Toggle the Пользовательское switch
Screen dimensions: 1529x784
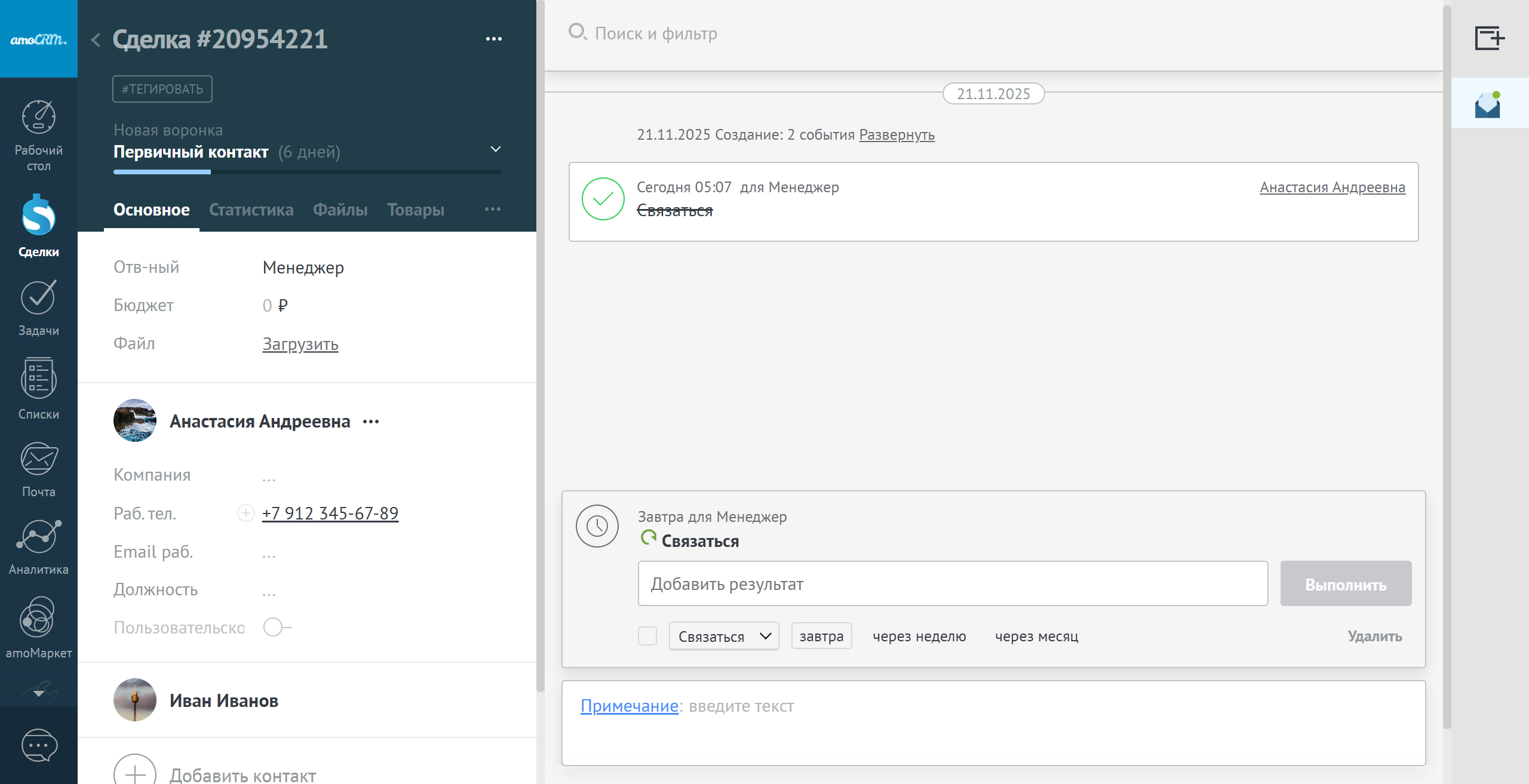pyautogui.click(x=277, y=628)
